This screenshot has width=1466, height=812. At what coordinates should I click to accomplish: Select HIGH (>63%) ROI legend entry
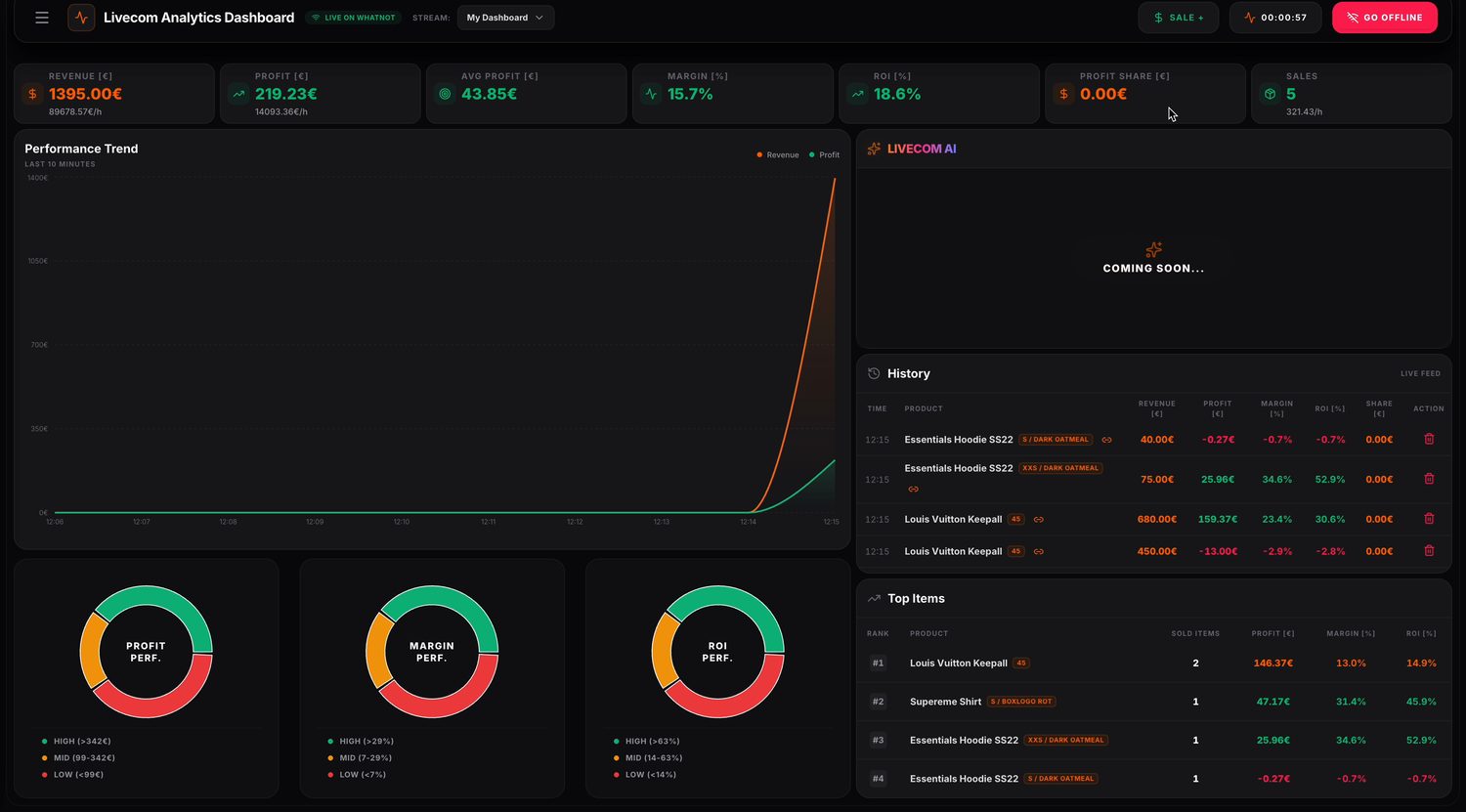[x=646, y=741]
